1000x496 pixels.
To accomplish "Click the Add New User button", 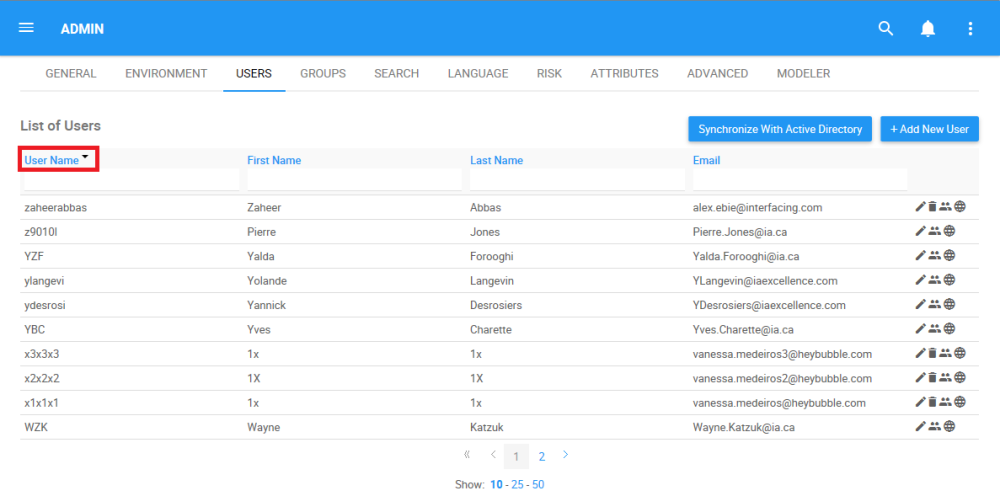I will point(930,129).
